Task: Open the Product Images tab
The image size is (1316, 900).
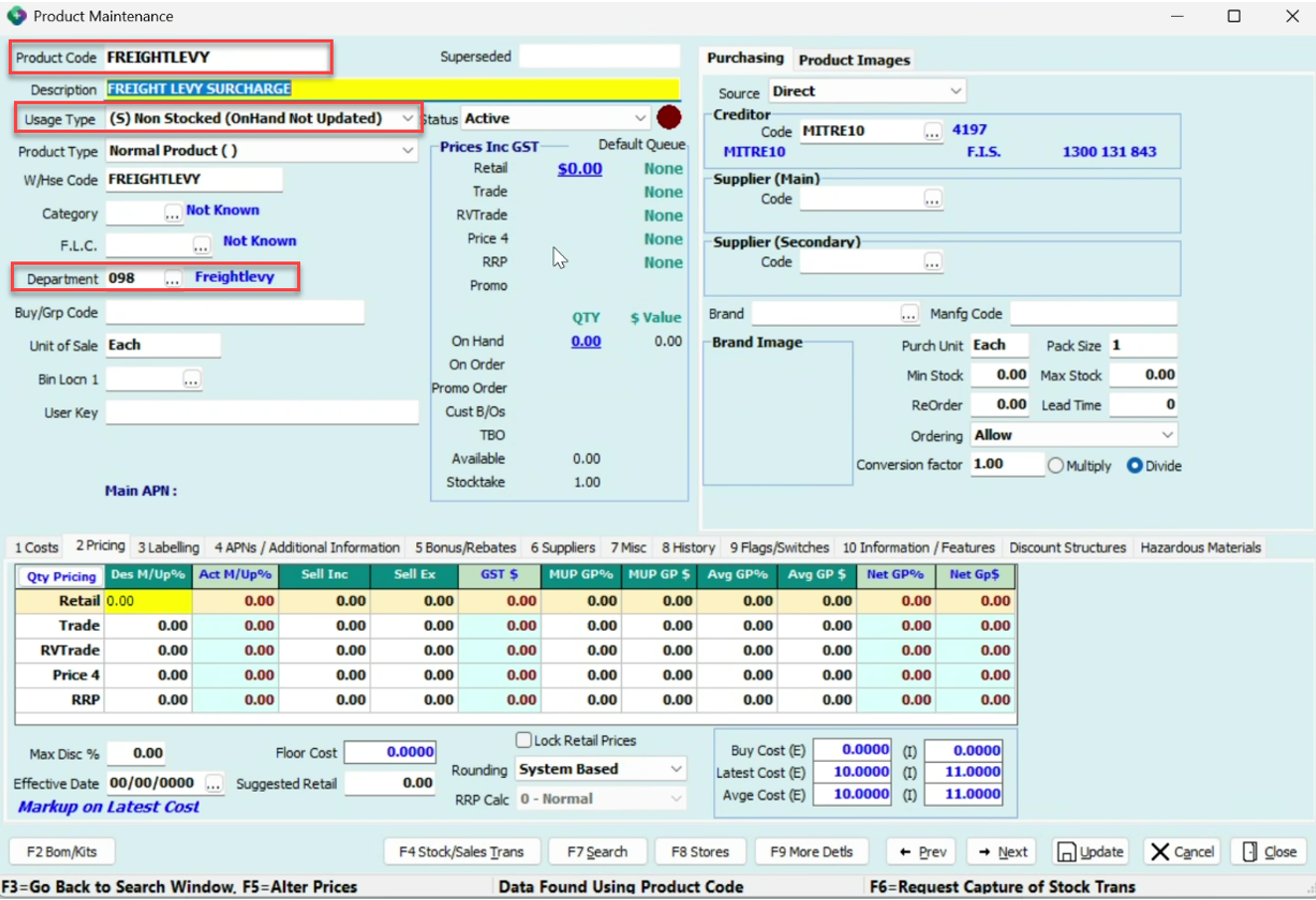Action: pyautogui.click(x=853, y=60)
